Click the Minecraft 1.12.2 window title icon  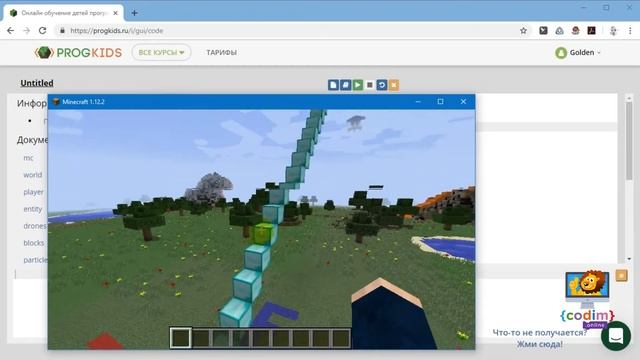56,102
